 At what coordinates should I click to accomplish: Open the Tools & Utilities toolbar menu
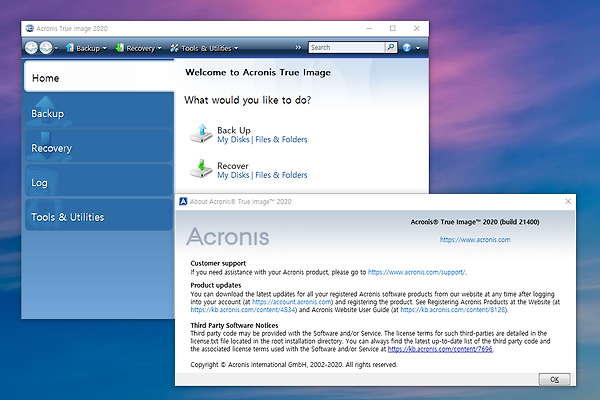coord(204,48)
